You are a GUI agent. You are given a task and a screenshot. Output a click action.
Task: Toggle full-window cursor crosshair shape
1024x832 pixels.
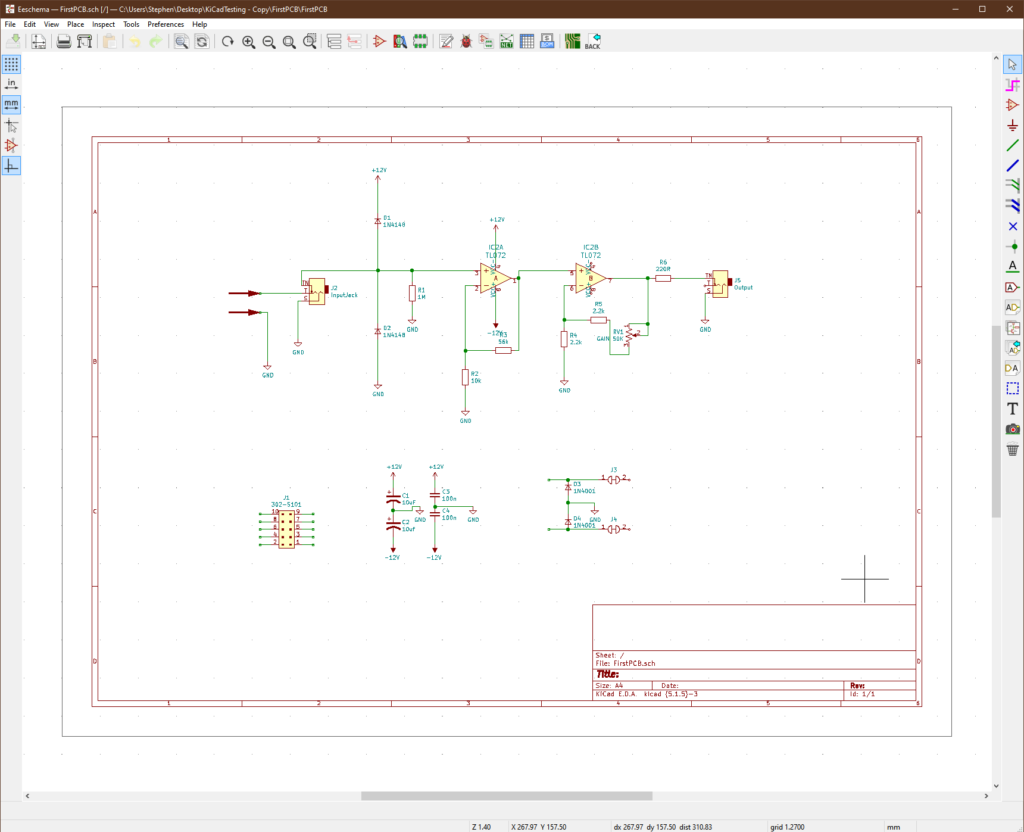click(11, 125)
